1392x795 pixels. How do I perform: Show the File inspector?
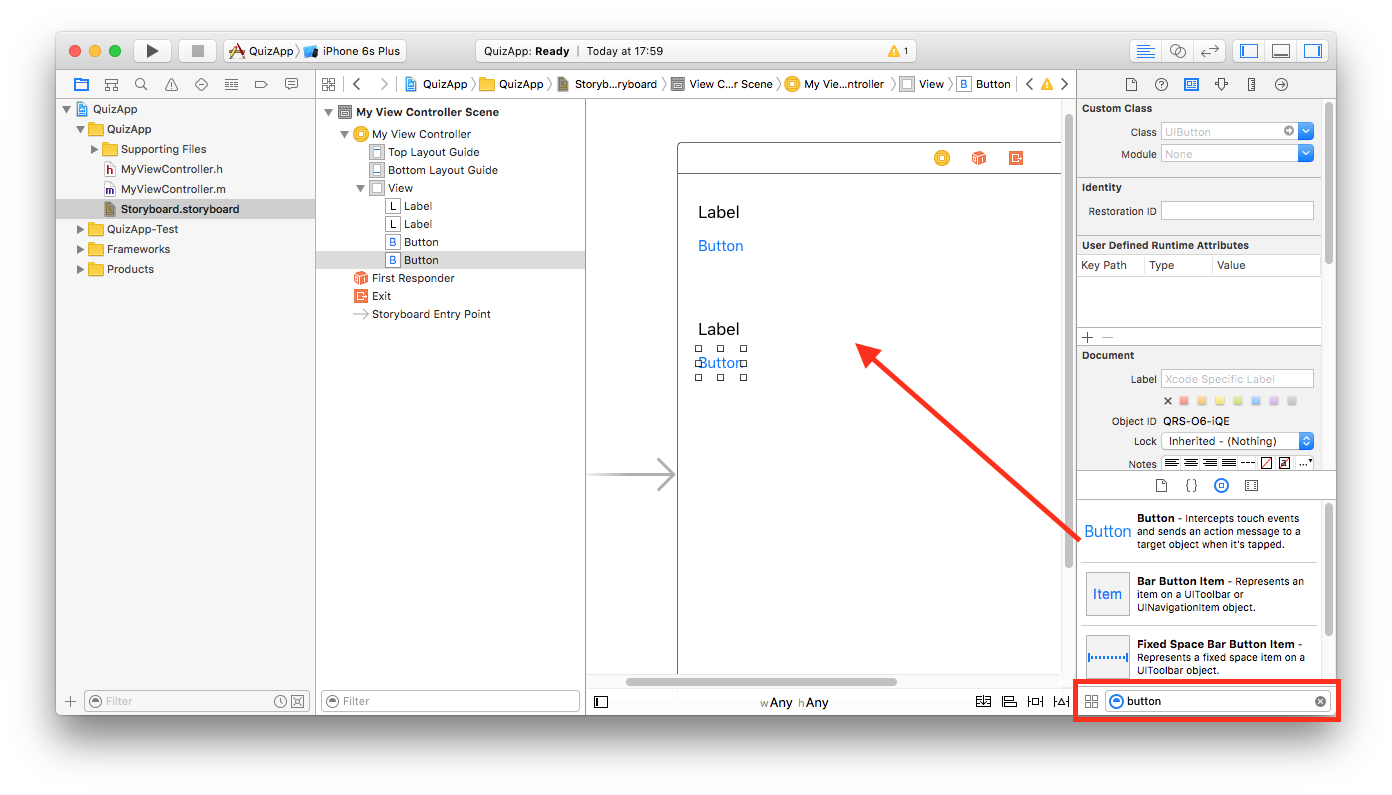1131,85
